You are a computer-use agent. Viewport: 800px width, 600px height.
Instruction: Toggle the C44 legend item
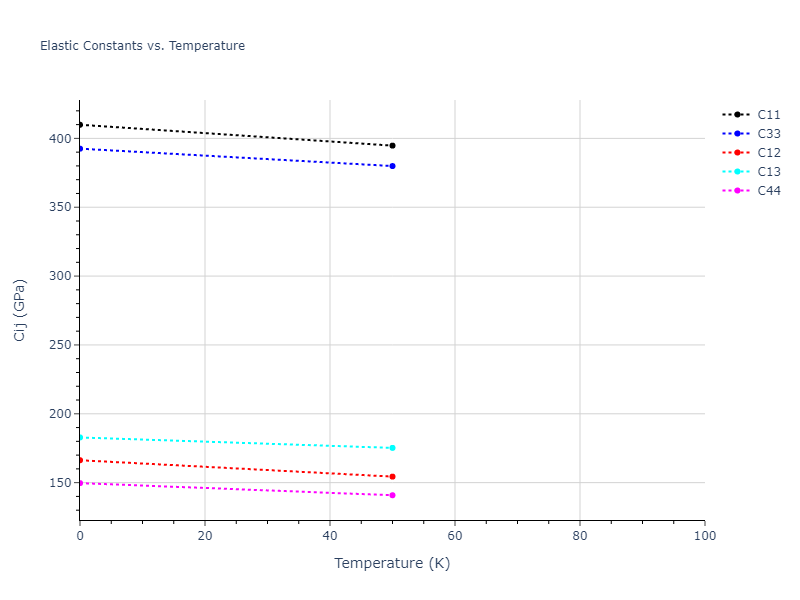[x=768, y=191]
